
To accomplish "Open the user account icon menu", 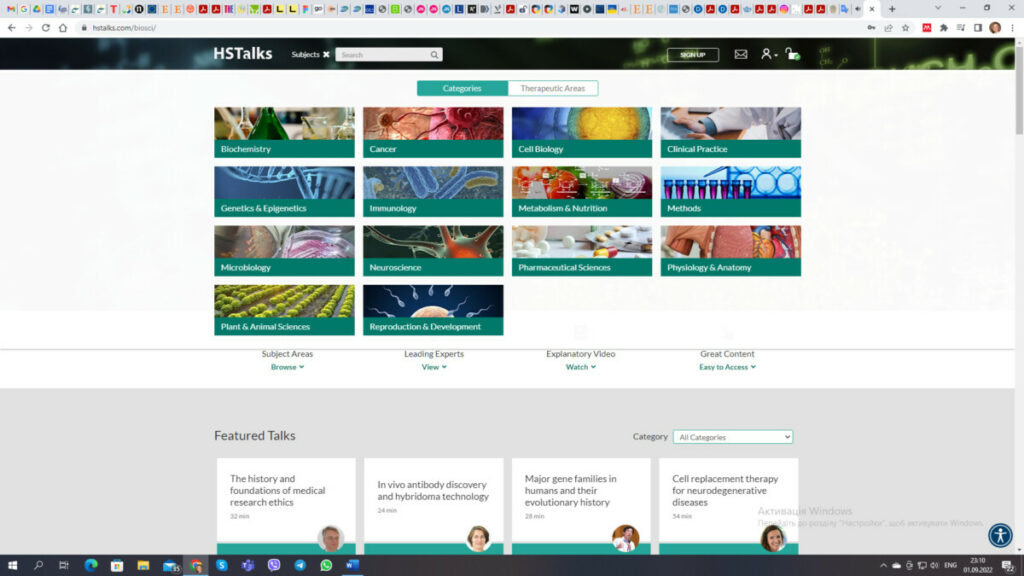I will tap(767, 54).
